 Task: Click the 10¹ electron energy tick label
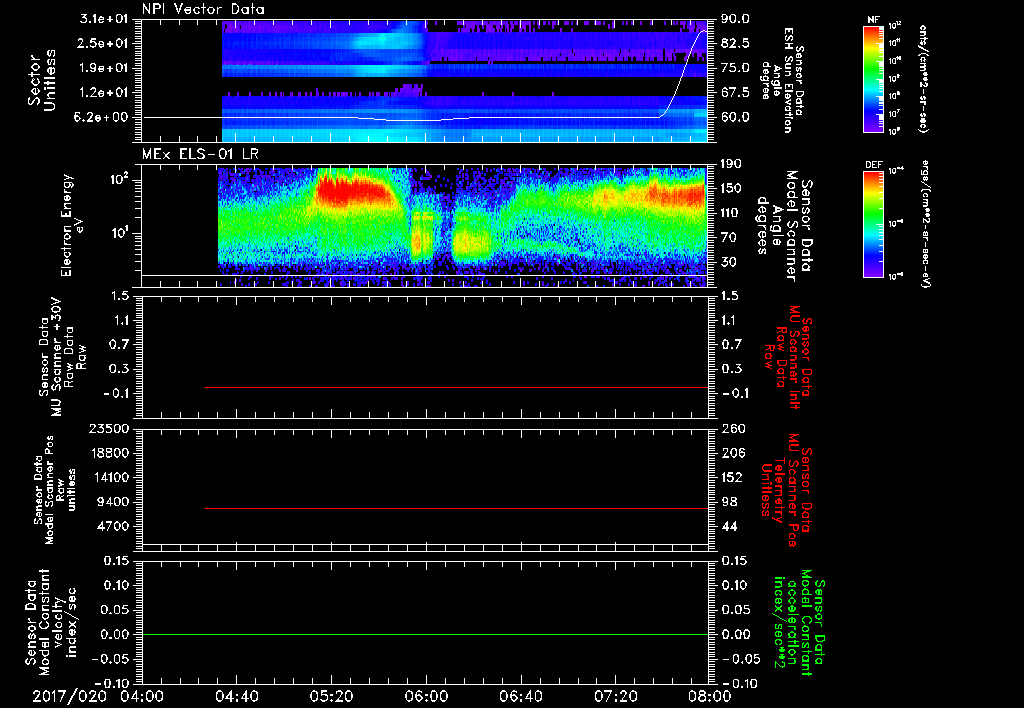point(119,233)
